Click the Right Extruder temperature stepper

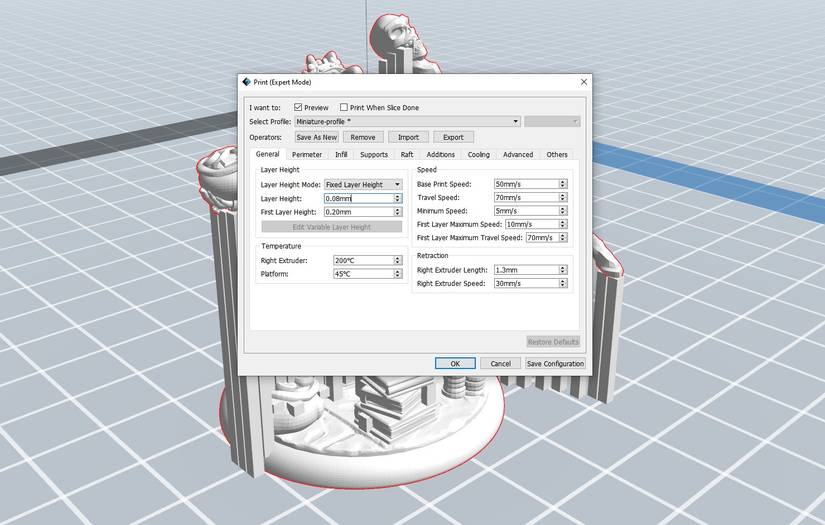tap(398, 260)
